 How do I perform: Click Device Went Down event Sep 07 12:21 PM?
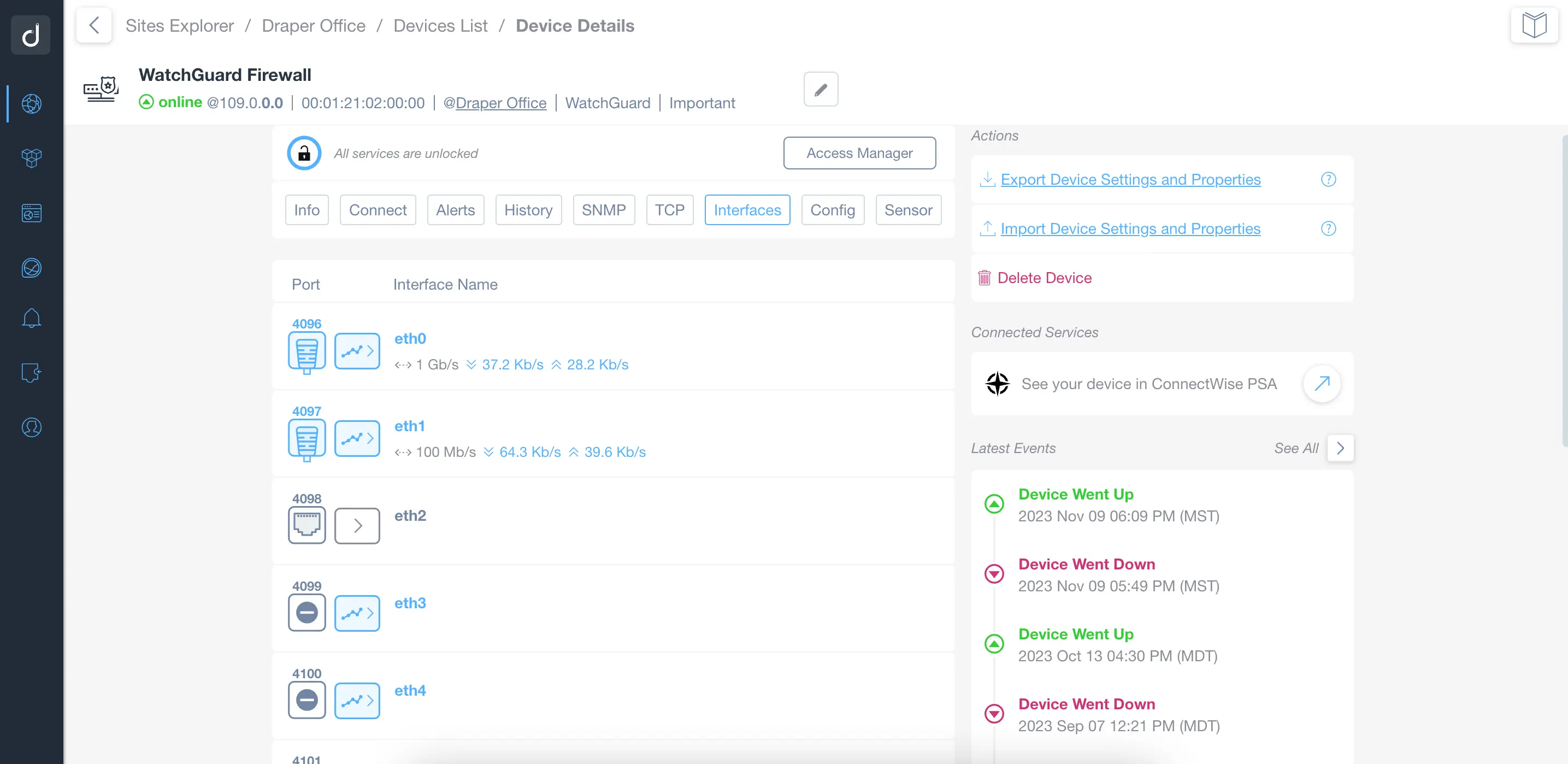[x=1119, y=715]
